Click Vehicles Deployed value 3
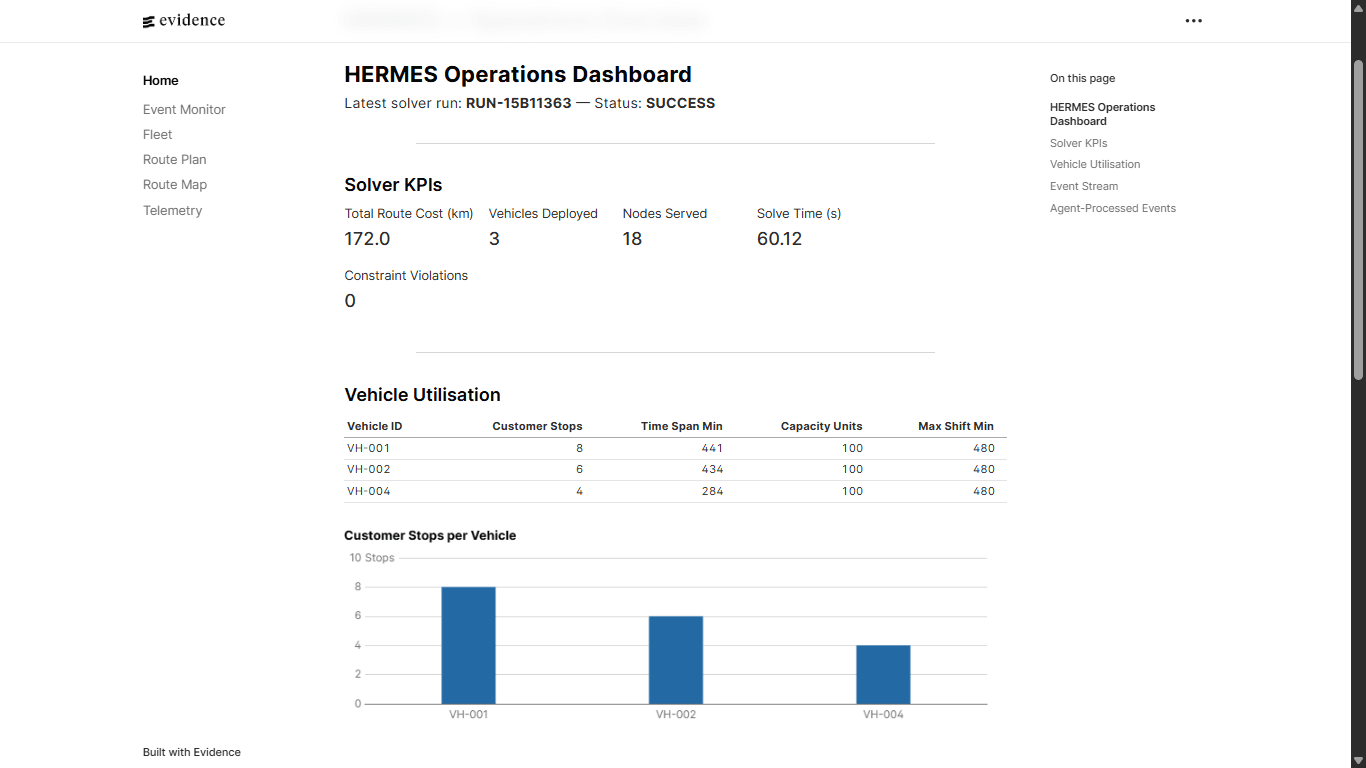1366x768 pixels. (494, 239)
